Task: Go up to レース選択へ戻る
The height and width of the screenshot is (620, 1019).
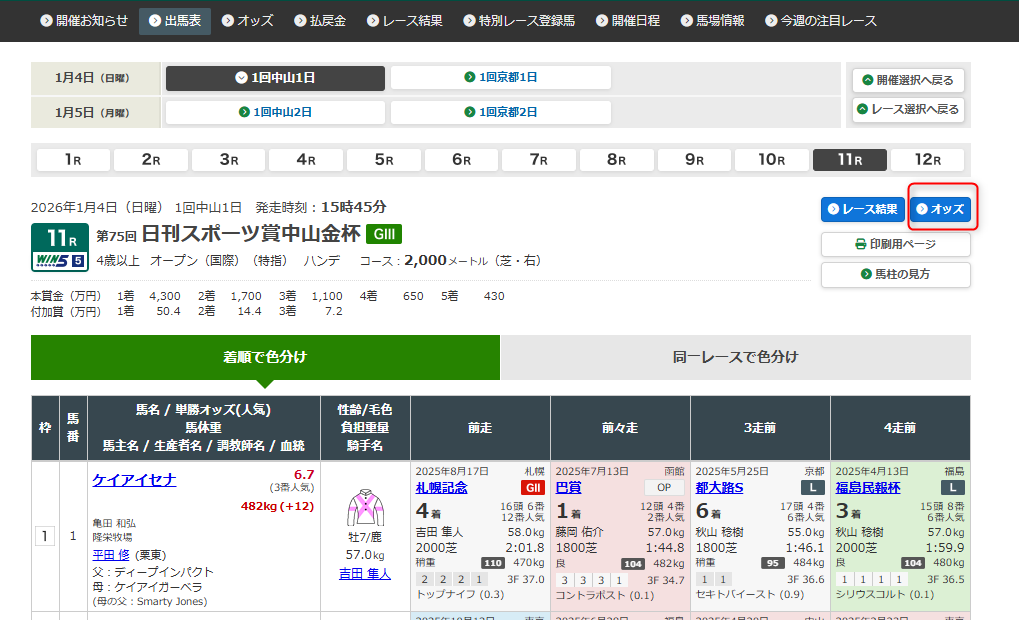Action: click(907, 109)
